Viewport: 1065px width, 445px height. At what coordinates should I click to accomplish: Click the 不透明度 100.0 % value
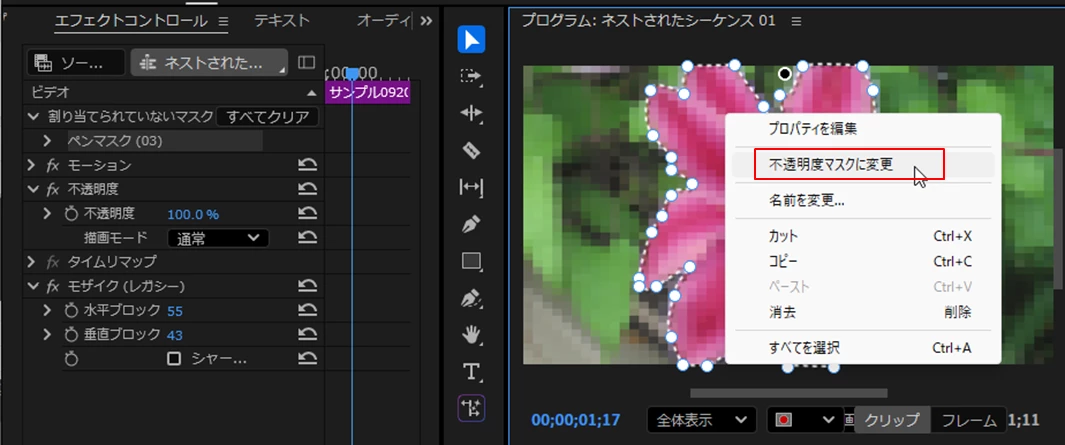[x=193, y=214]
